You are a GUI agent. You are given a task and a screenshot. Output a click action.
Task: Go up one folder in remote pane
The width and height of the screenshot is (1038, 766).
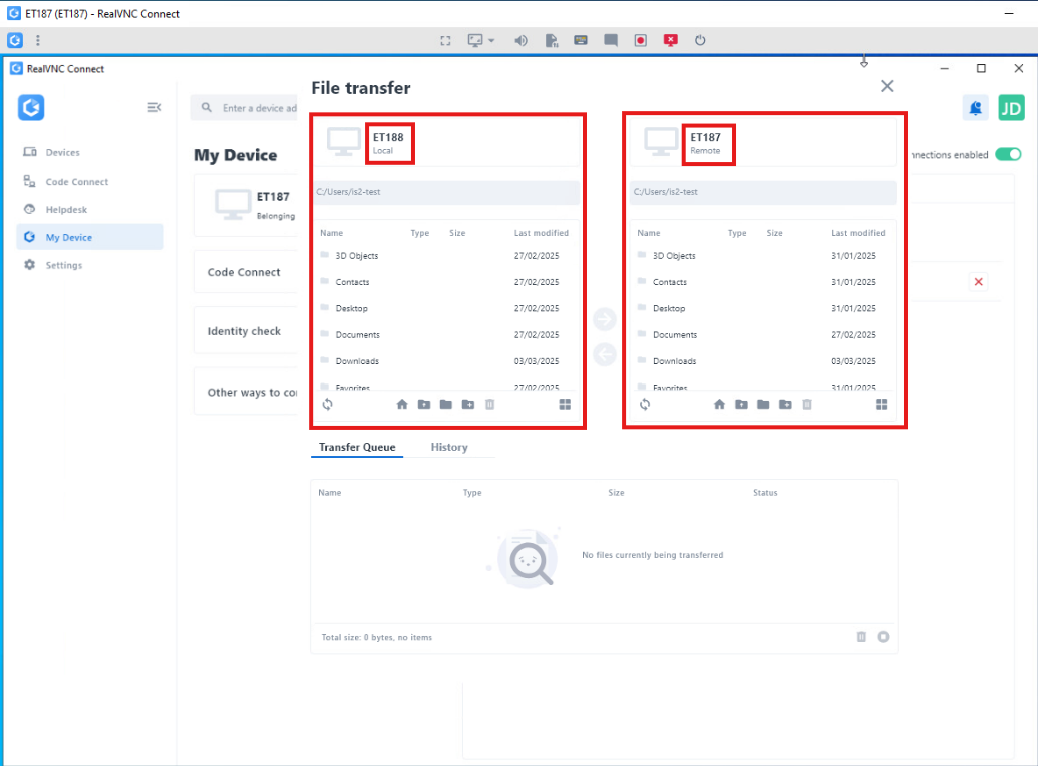click(741, 405)
